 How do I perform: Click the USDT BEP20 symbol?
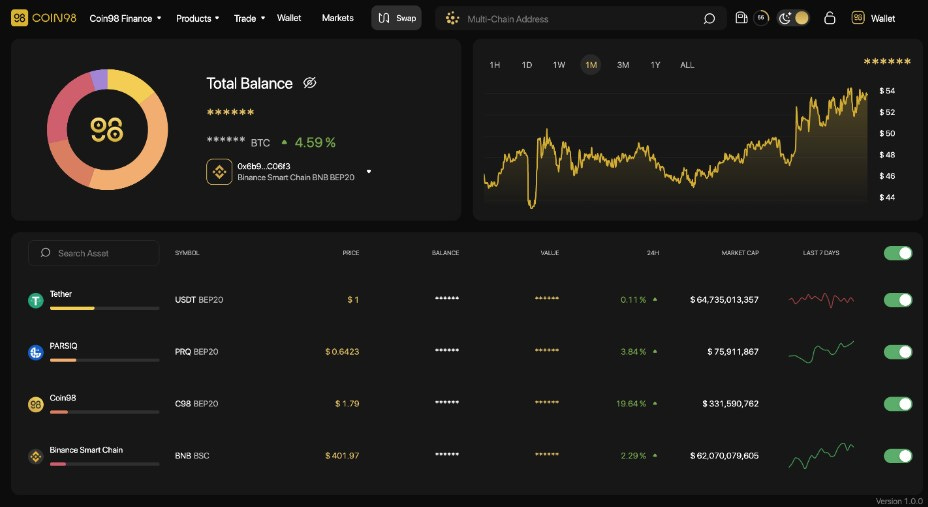[199, 300]
